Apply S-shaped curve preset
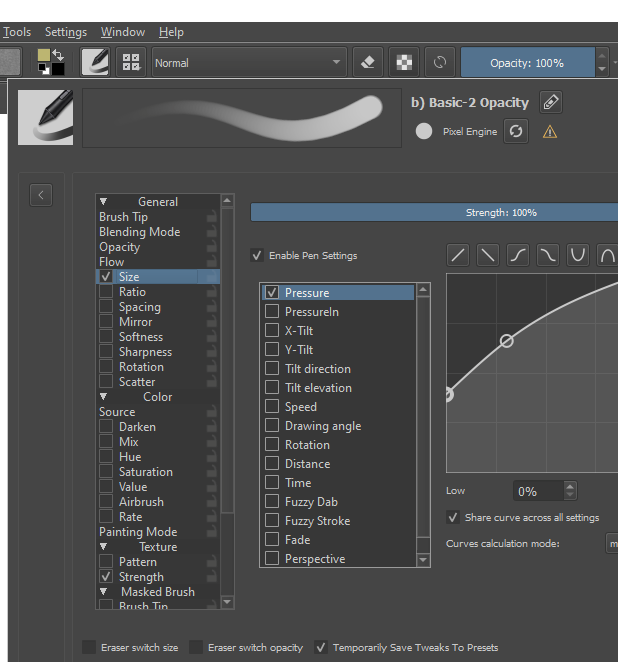Screen dimensions: 618x662 point(518,255)
